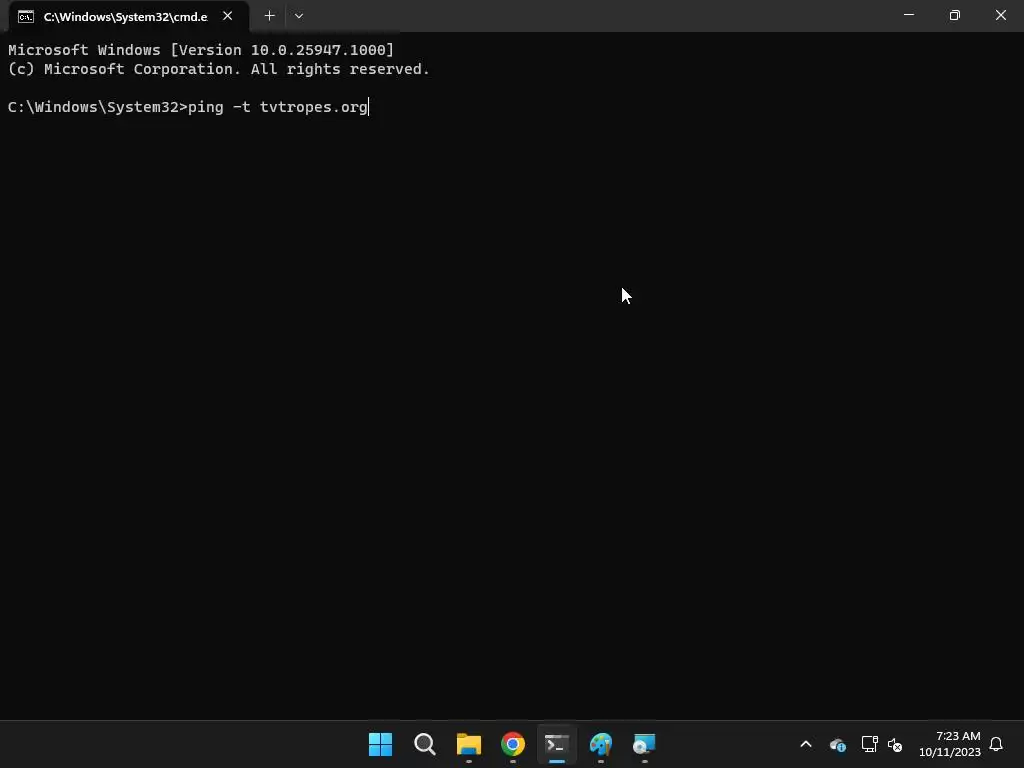Click the Microsoft Corporation copyright line

point(219,69)
